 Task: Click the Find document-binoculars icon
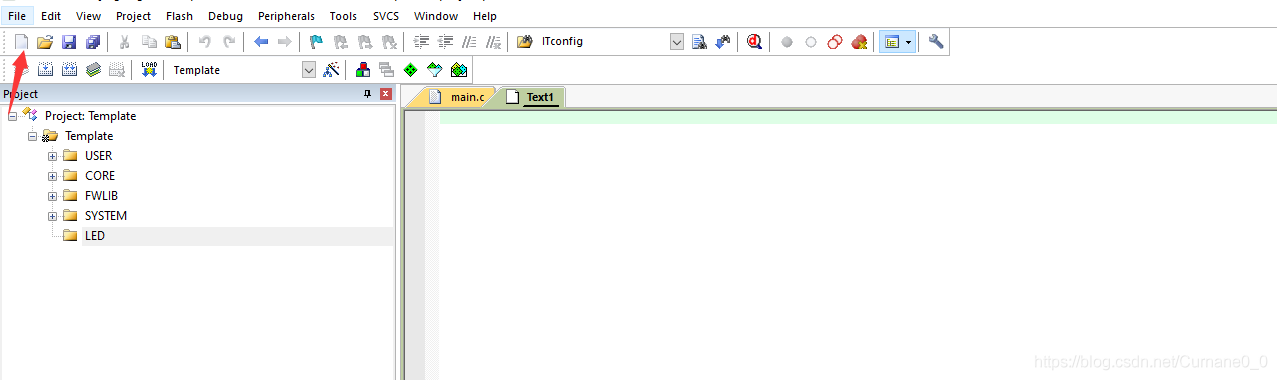coord(699,42)
